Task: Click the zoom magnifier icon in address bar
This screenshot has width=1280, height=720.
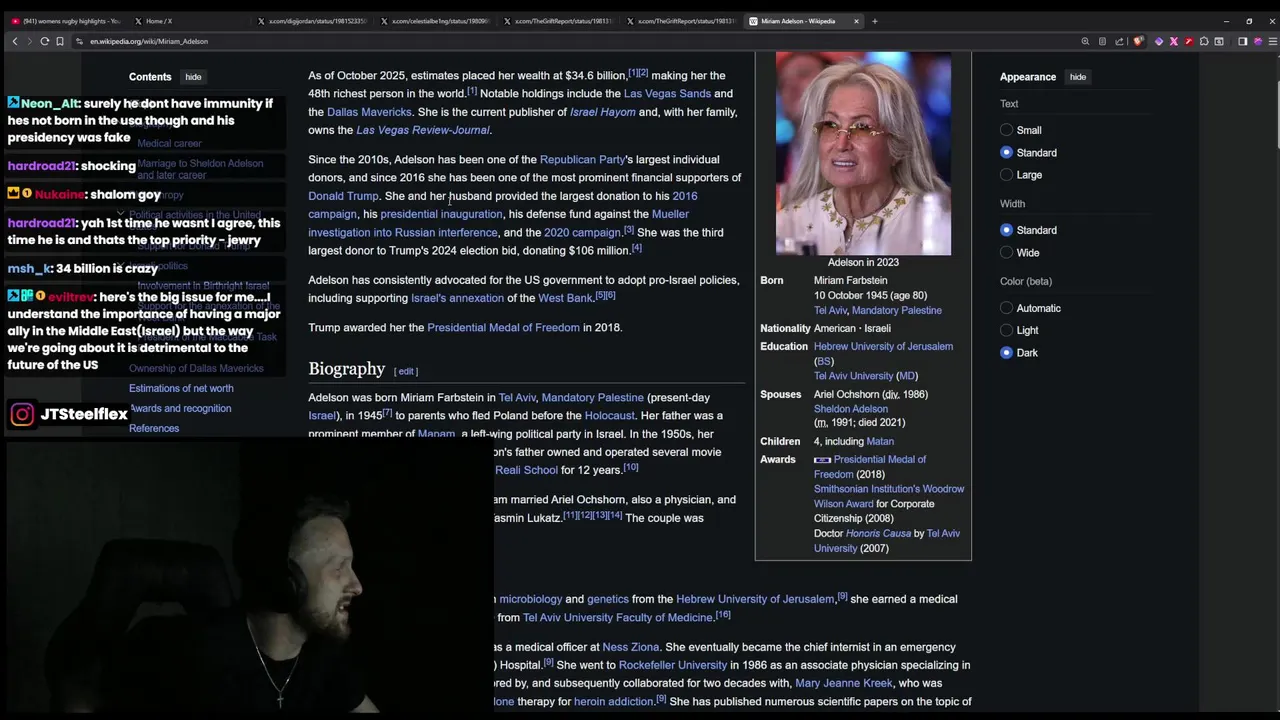Action: [x=1085, y=41]
